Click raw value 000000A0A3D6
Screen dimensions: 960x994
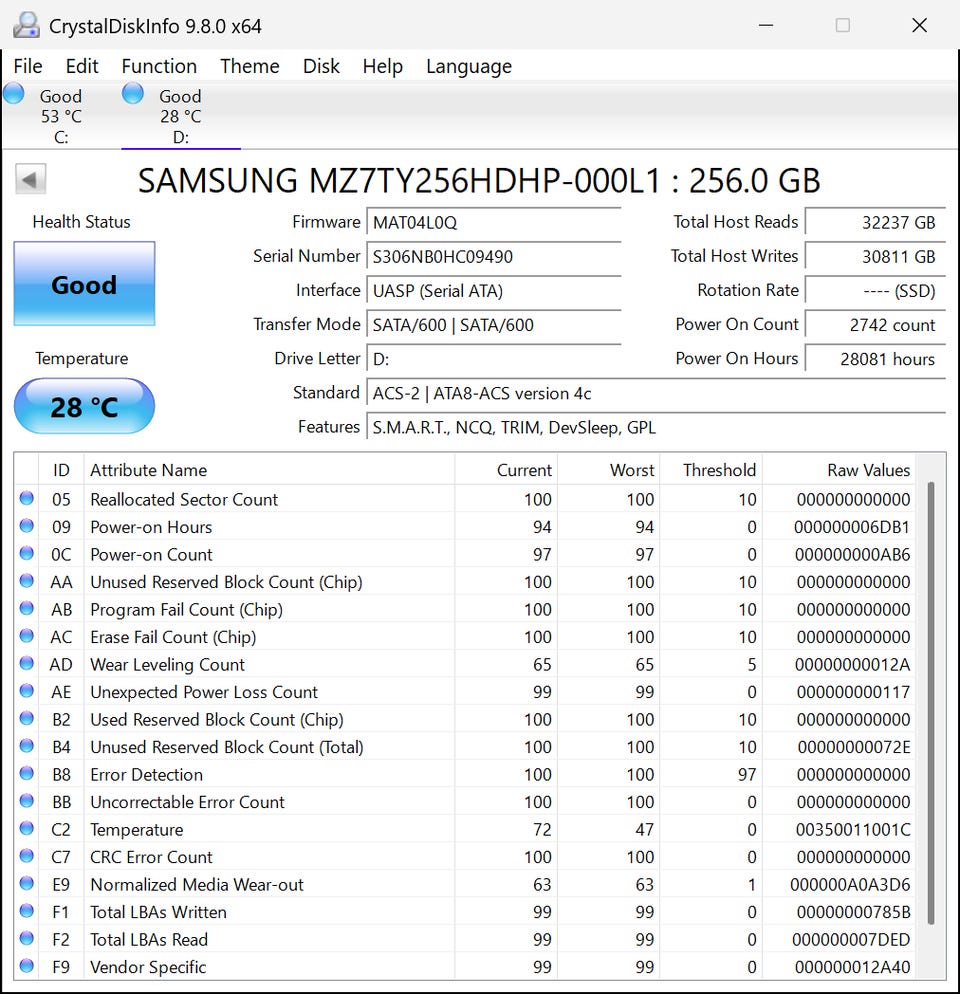[850, 884]
